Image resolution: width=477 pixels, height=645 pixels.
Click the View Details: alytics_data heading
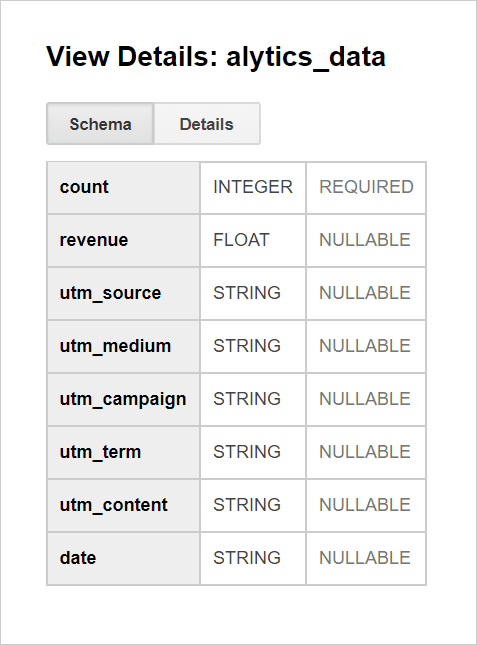pos(216,56)
